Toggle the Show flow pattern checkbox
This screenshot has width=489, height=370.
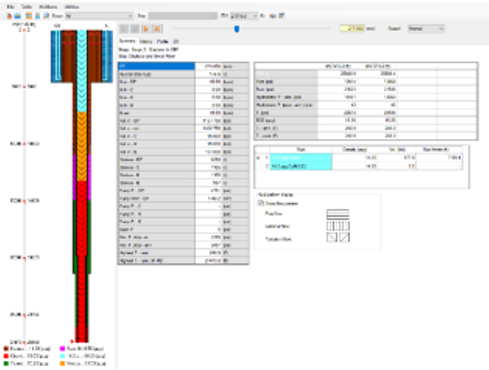point(261,203)
